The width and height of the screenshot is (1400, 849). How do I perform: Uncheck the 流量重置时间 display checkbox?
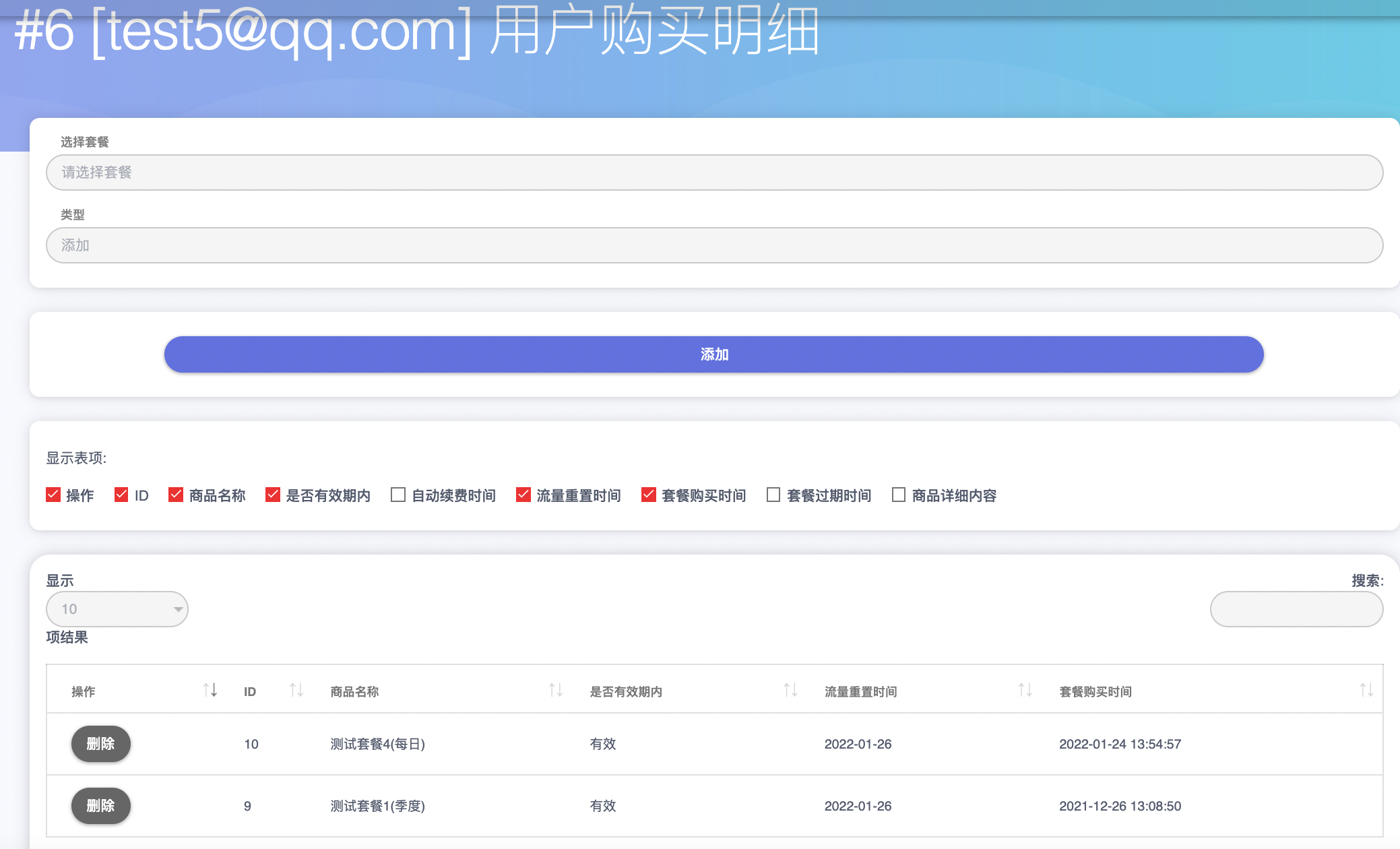point(523,495)
